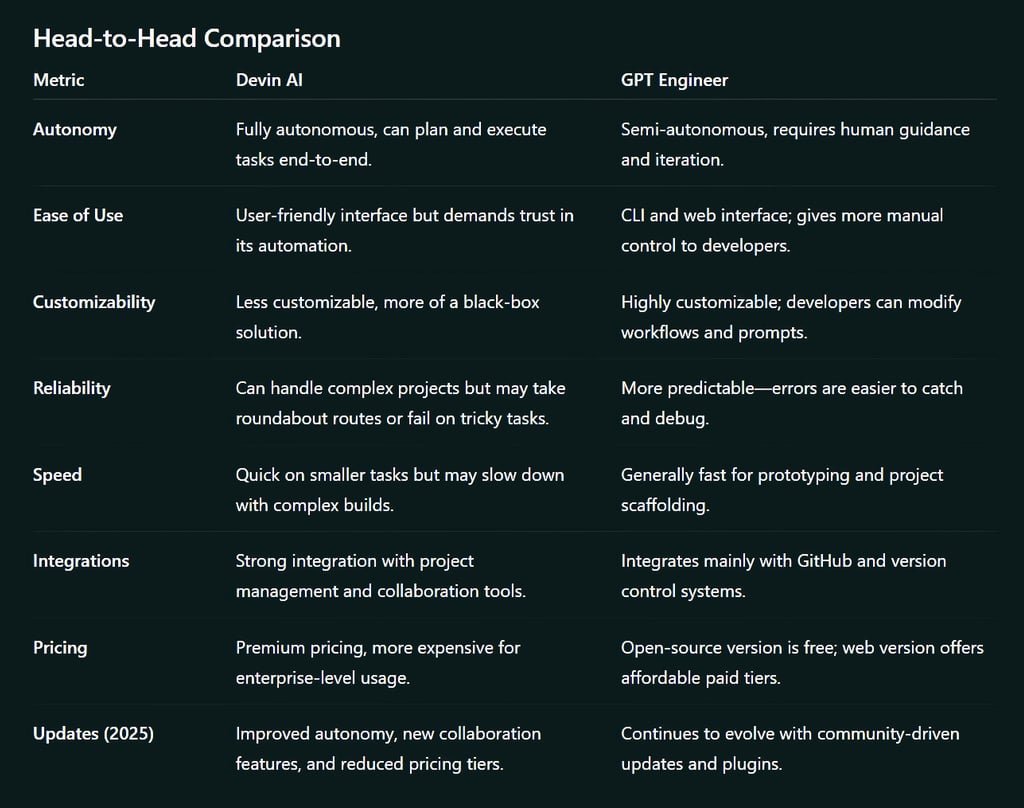Click the Head-to-Head Comparison heading
1024x808 pixels.
[187, 38]
